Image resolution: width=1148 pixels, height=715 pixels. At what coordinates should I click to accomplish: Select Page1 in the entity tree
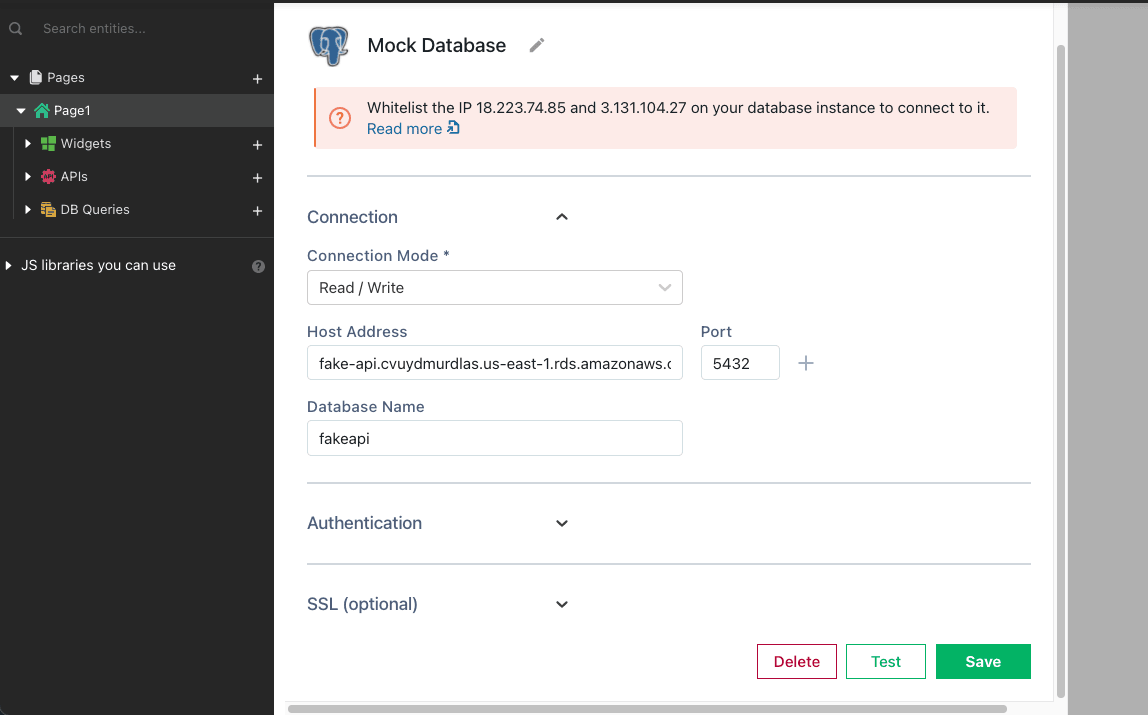point(72,111)
